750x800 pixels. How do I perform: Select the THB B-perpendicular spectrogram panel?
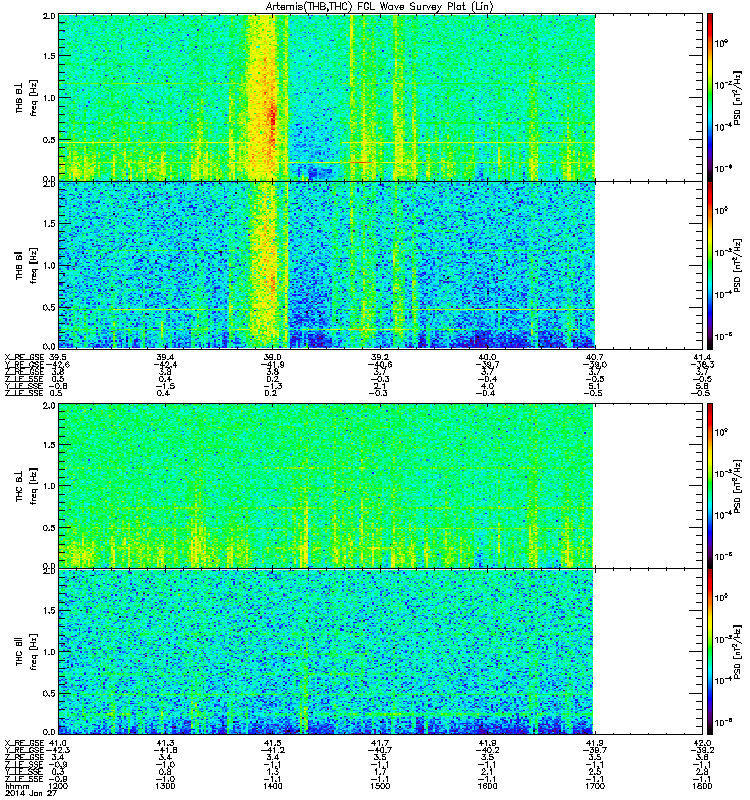(381, 97)
